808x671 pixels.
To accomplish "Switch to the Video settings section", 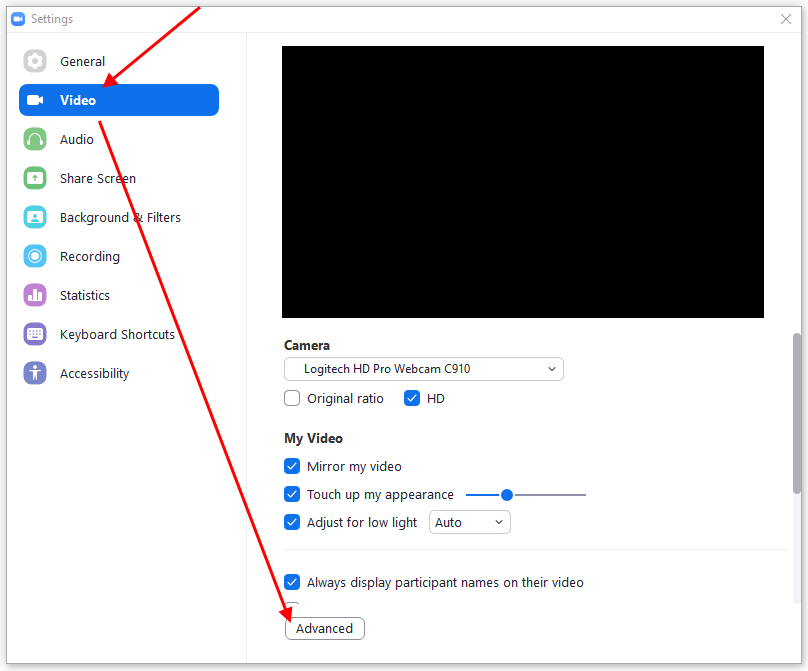I will click(118, 100).
